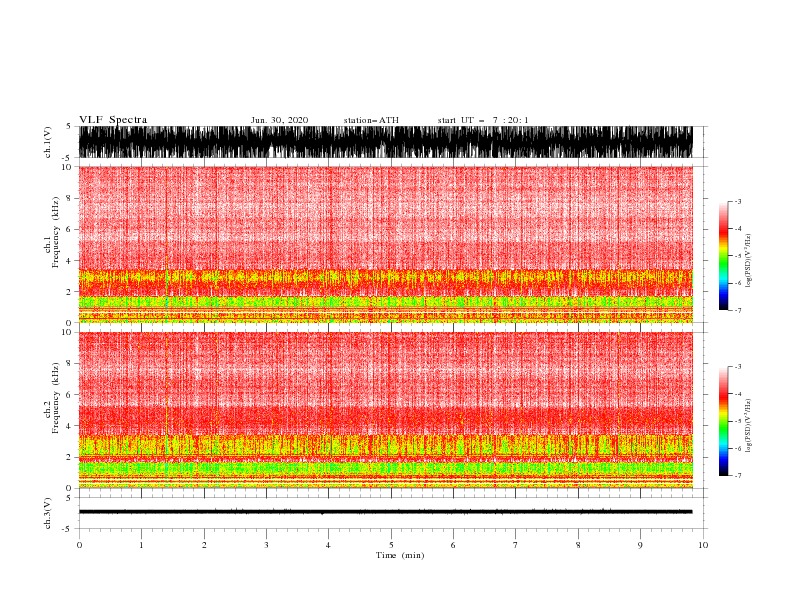Click ch.2 frequency tick label "4"
Screen dimensions: 792x612
(x=69, y=426)
